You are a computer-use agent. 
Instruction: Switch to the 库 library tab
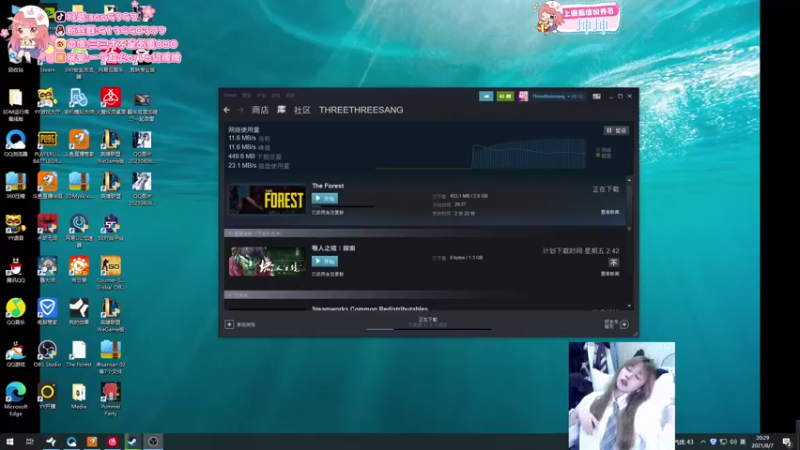(x=281, y=110)
